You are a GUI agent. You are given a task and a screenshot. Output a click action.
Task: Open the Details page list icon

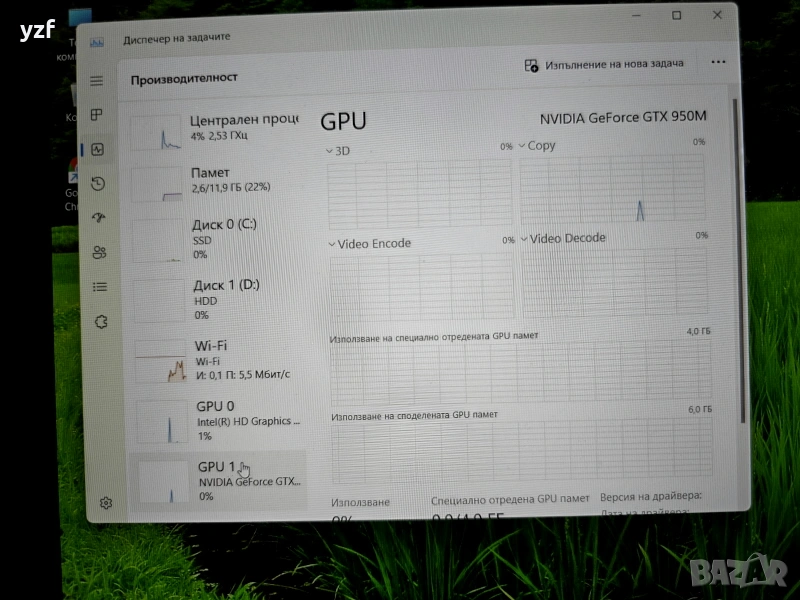[x=99, y=287]
